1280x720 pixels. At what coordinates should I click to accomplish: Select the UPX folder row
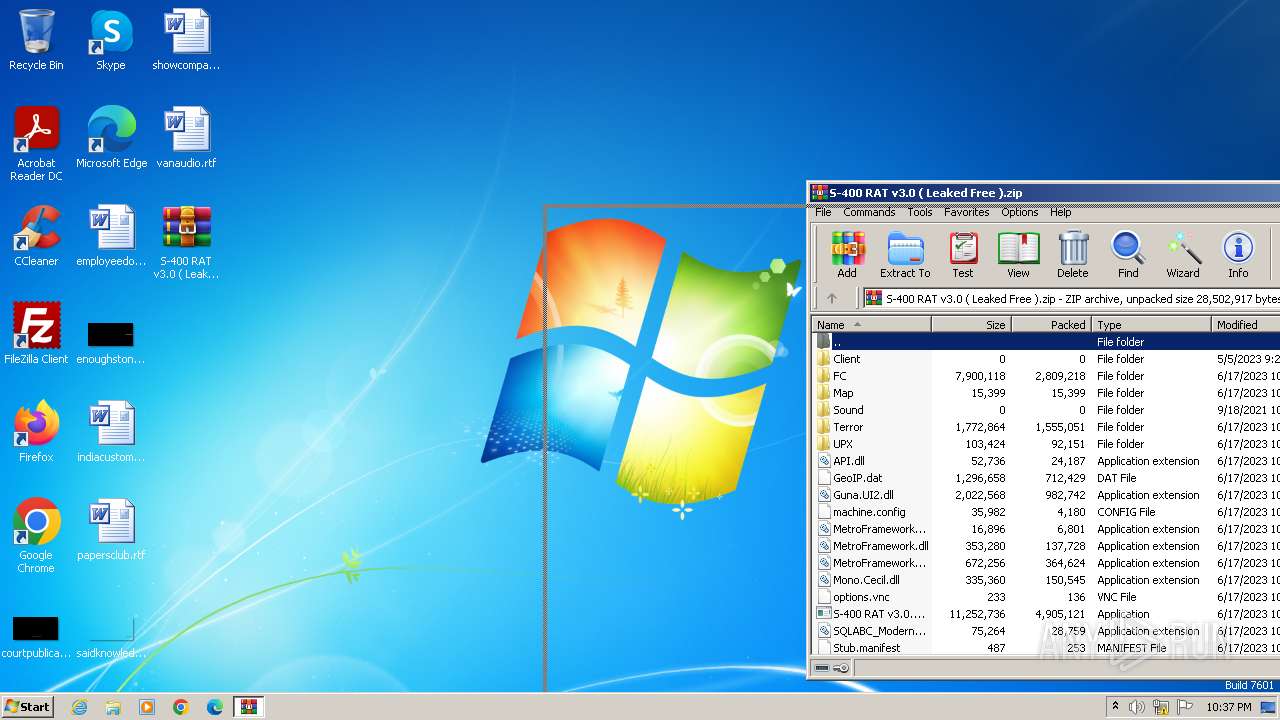tap(1046, 444)
